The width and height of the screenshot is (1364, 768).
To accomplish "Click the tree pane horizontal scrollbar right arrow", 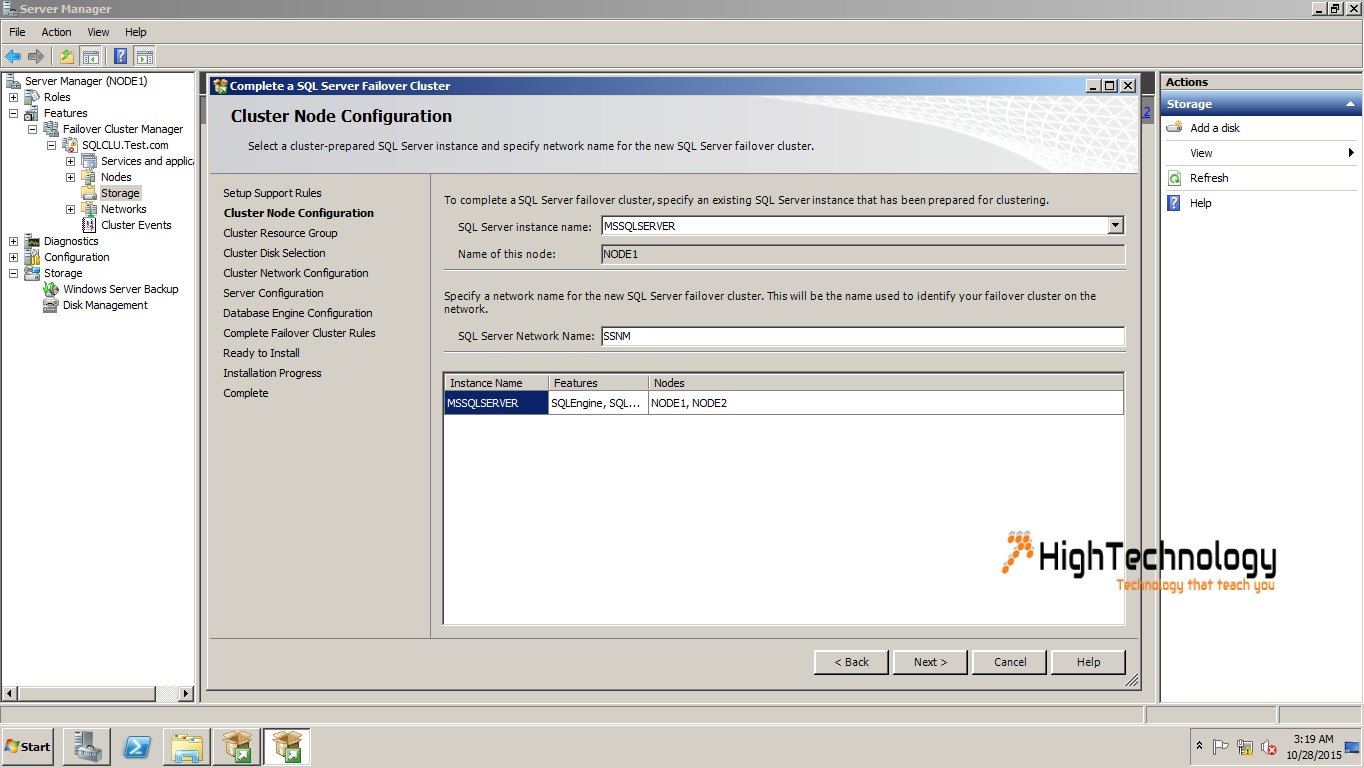I will click(186, 693).
